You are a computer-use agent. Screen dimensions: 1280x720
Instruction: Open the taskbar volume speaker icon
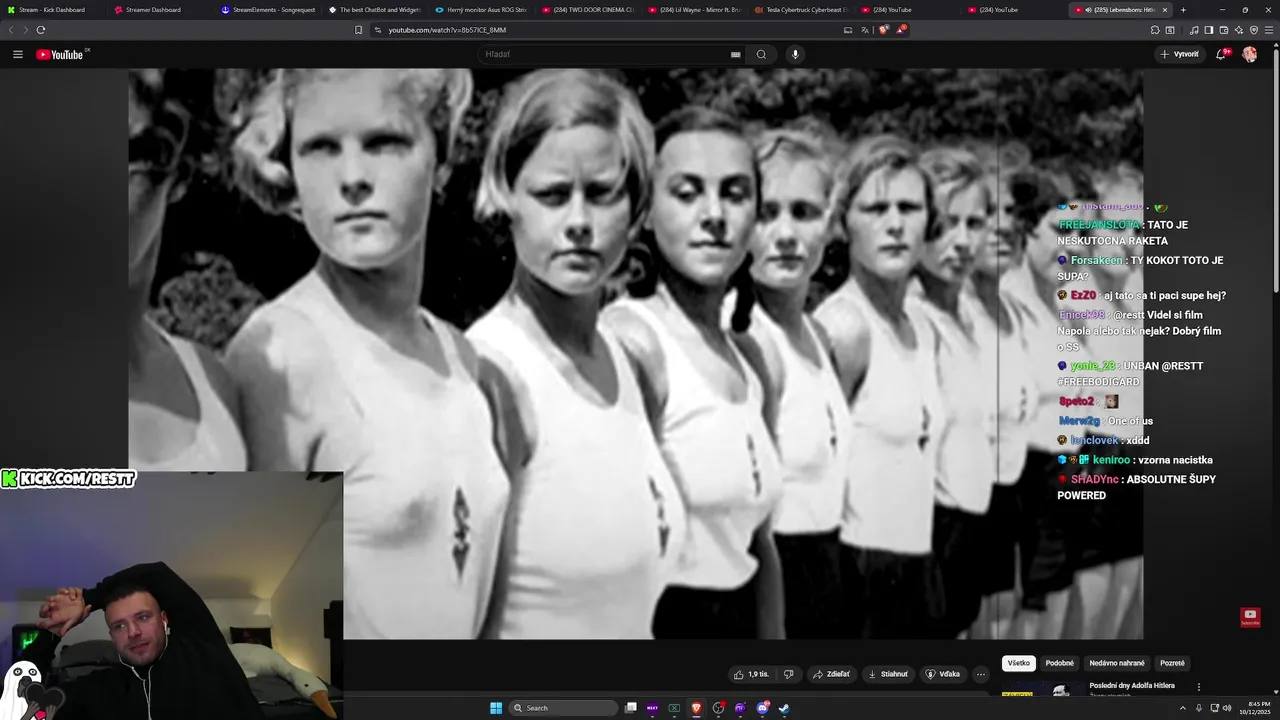point(1227,708)
